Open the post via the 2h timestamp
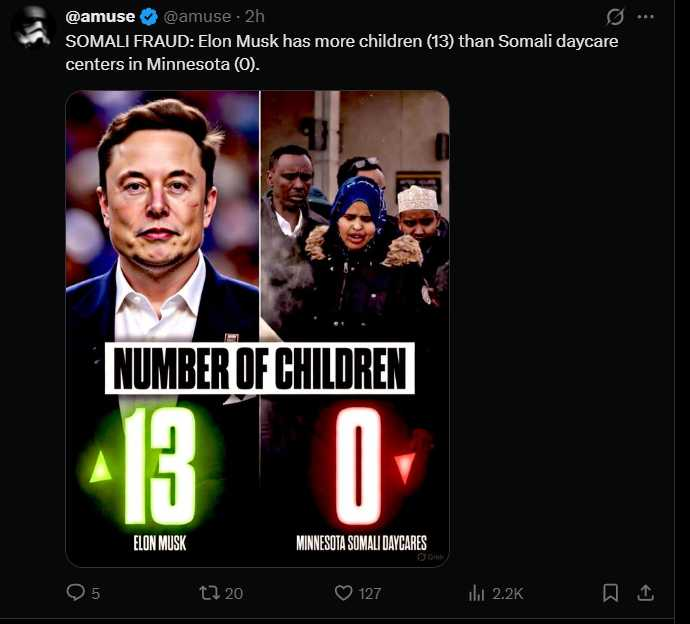The height and width of the screenshot is (624, 690). point(254,17)
